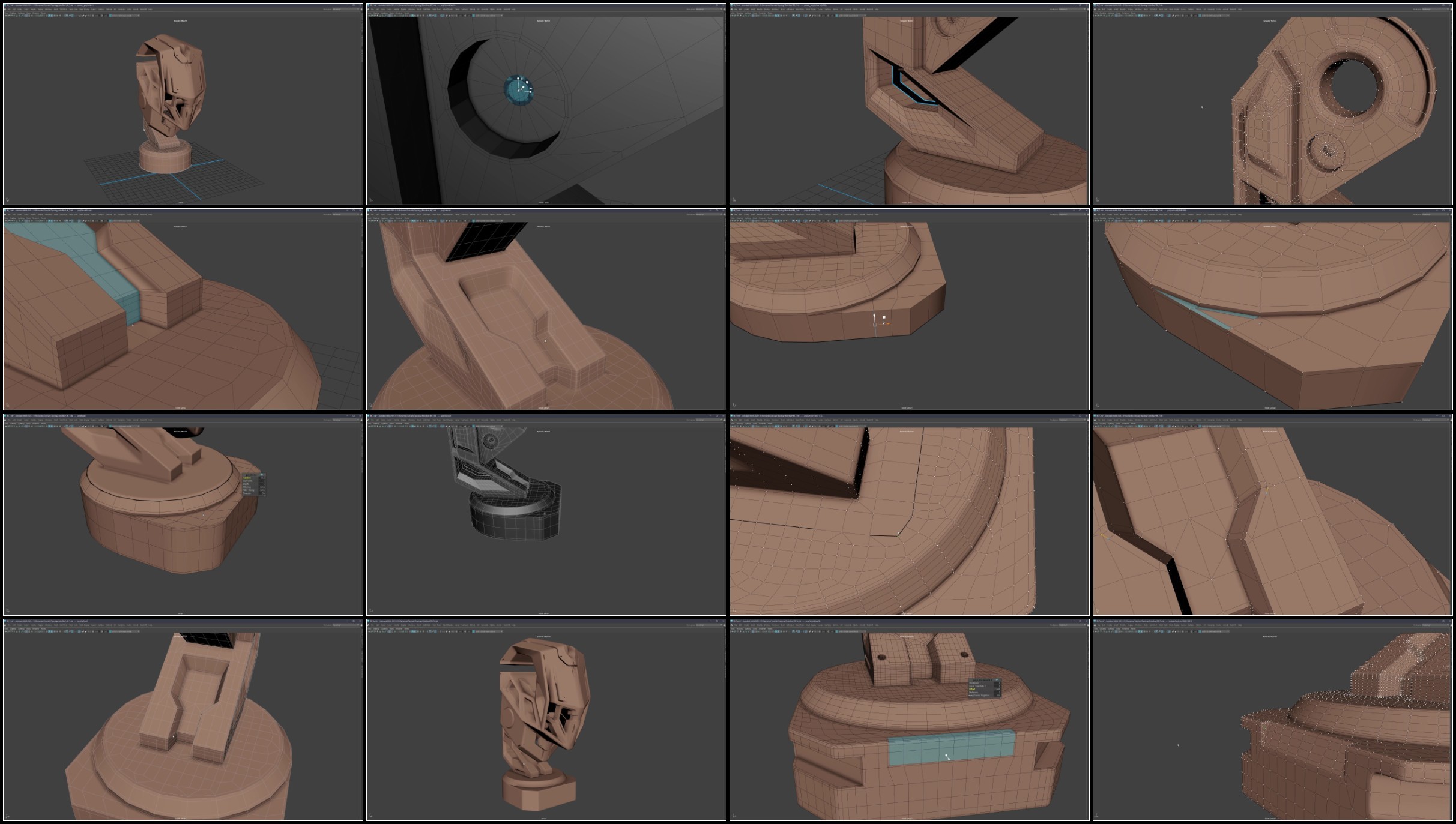Open the Show panel menu in the helmet-on-grid frame

28,13
